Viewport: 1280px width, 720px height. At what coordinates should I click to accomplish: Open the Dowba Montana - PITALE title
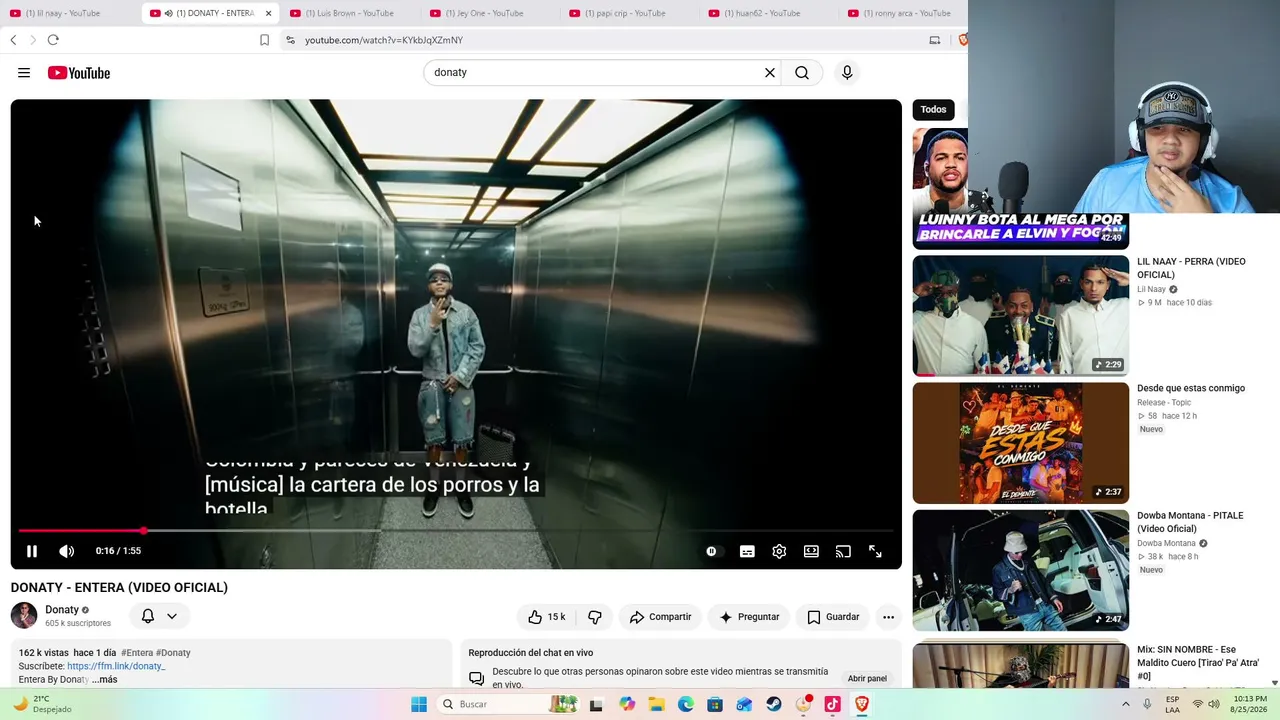pyautogui.click(x=1190, y=522)
